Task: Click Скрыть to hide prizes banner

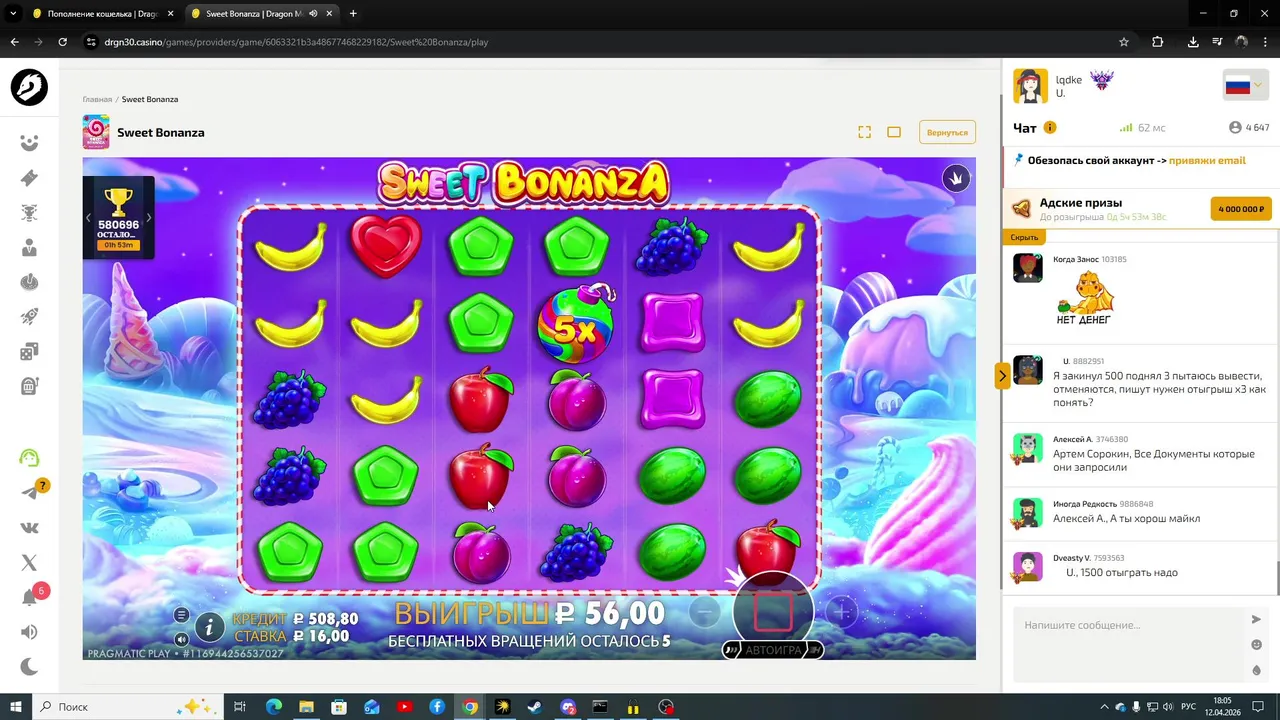Action: click(x=1024, y=237)
